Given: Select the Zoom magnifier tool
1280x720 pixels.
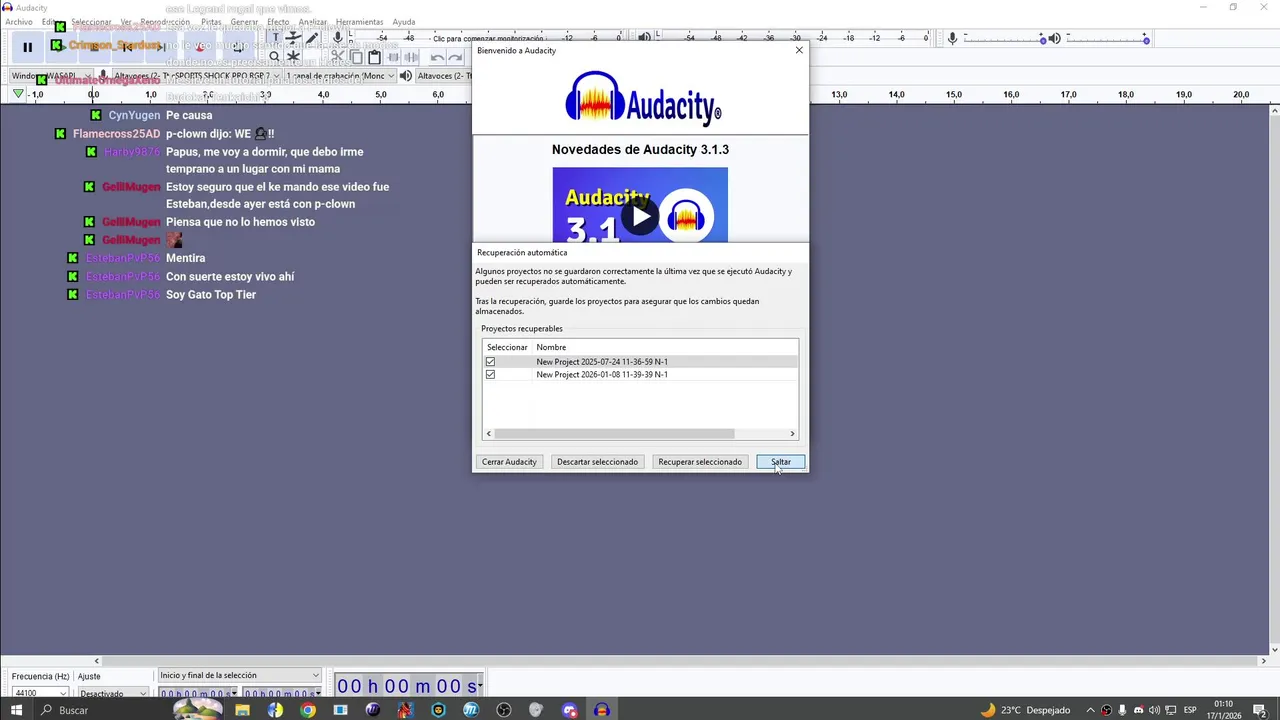Looking at the screenshot, I should coord(275,57).
